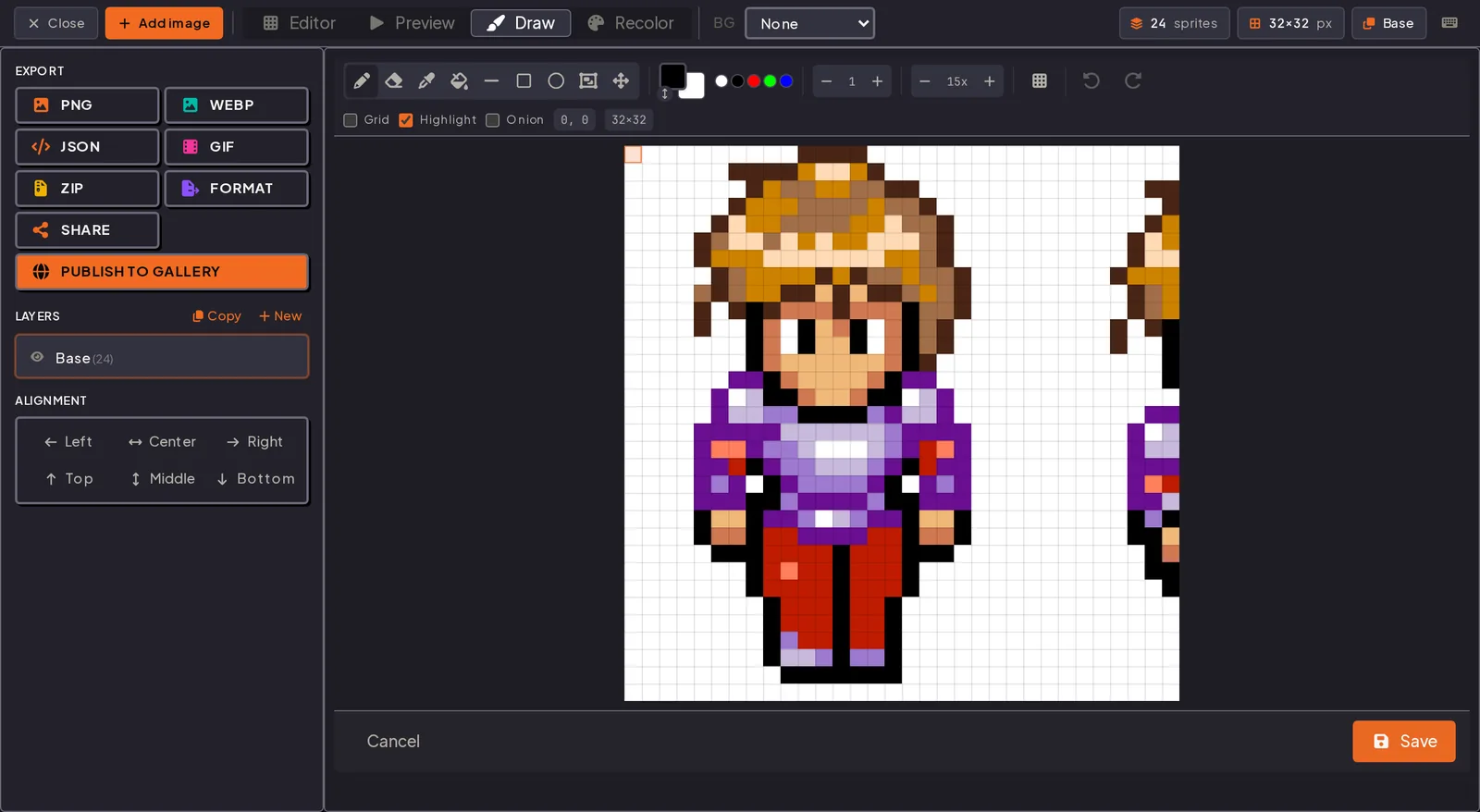
Task: Toggle visibility eye of Base layer
Action: click(37, 357)
